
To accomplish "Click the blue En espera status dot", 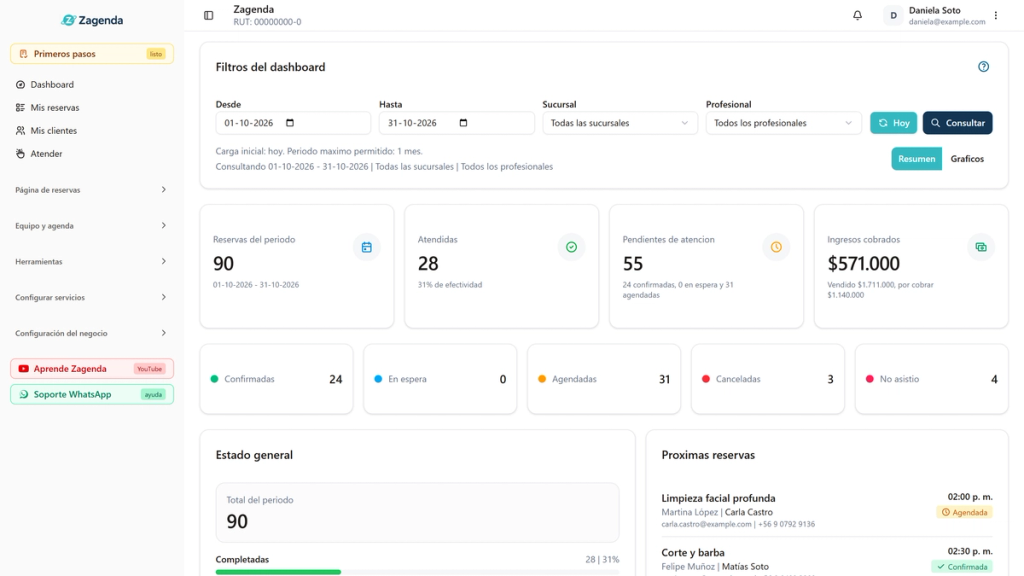I will [x=378, y=379].
